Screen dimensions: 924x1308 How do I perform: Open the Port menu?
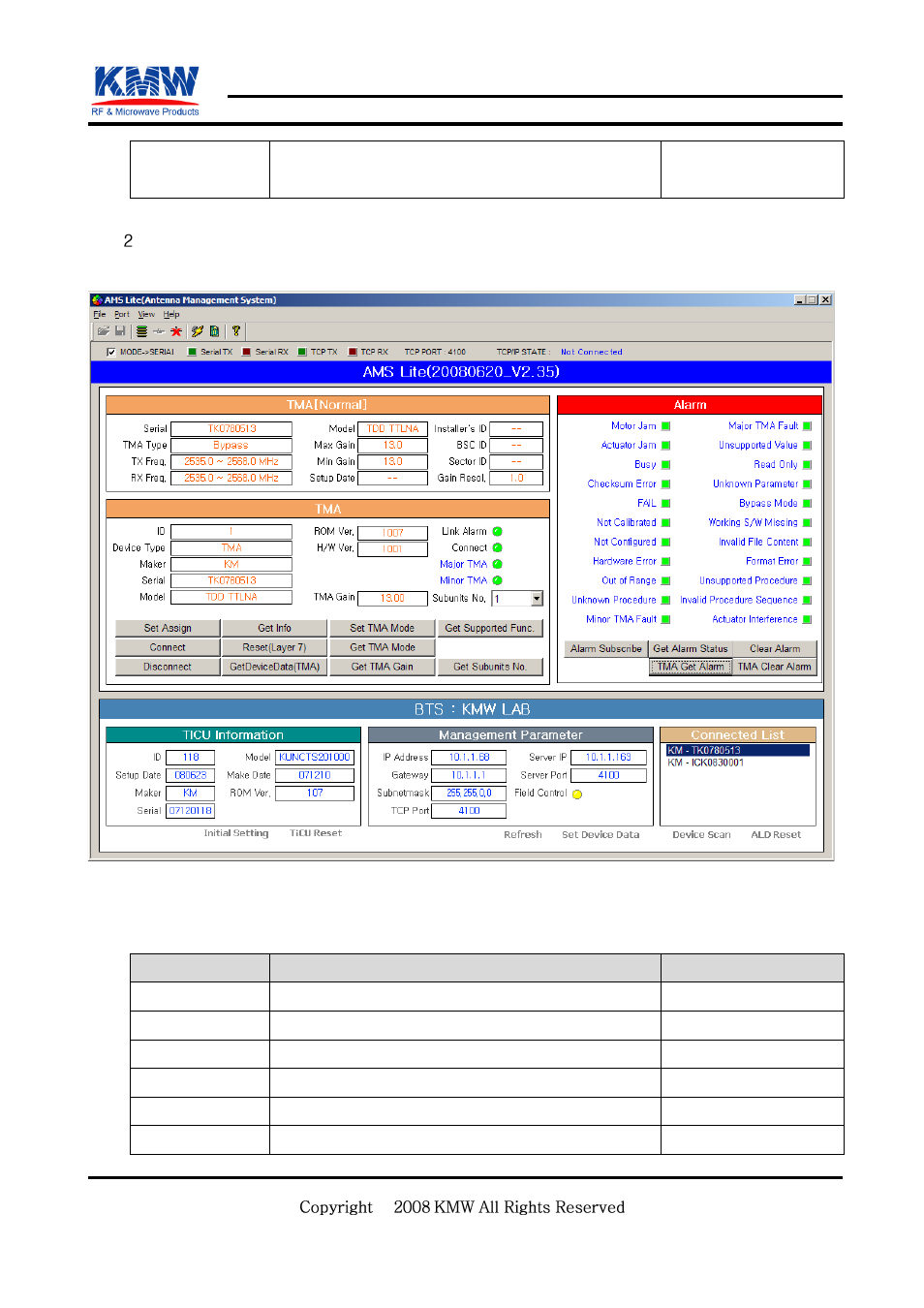122,315
